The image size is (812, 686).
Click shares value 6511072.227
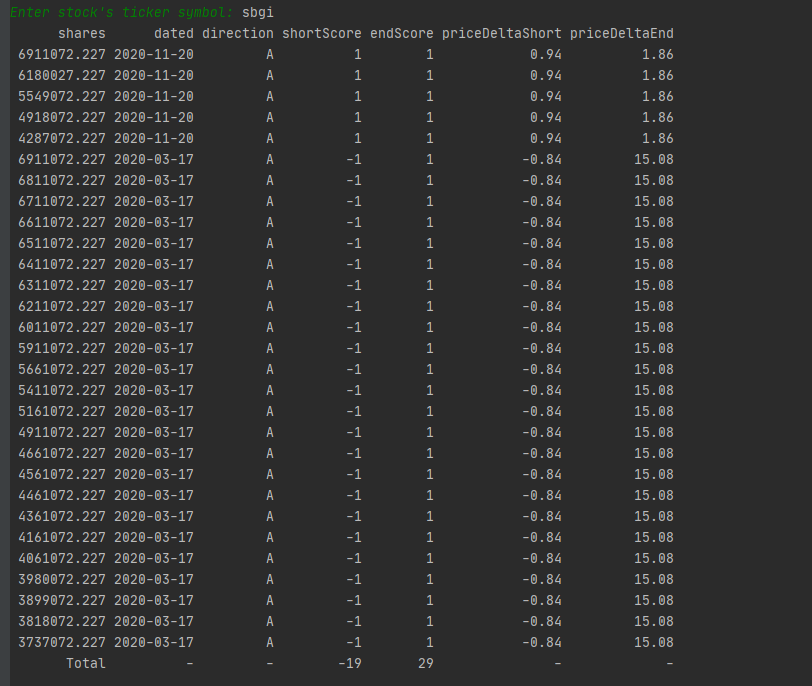pos(62,243)
